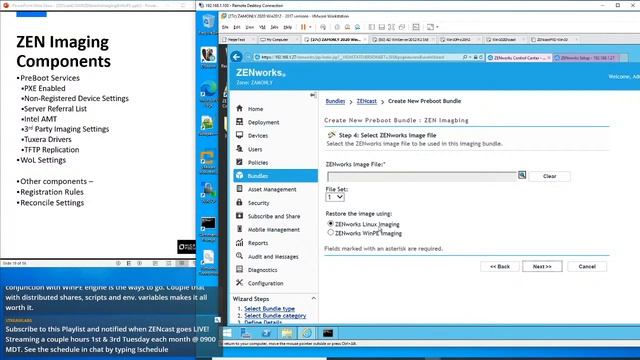The image size is (640, 360).
Task: Select ZENworks WinPE Imaging radio option
Action: coord(331,233)
